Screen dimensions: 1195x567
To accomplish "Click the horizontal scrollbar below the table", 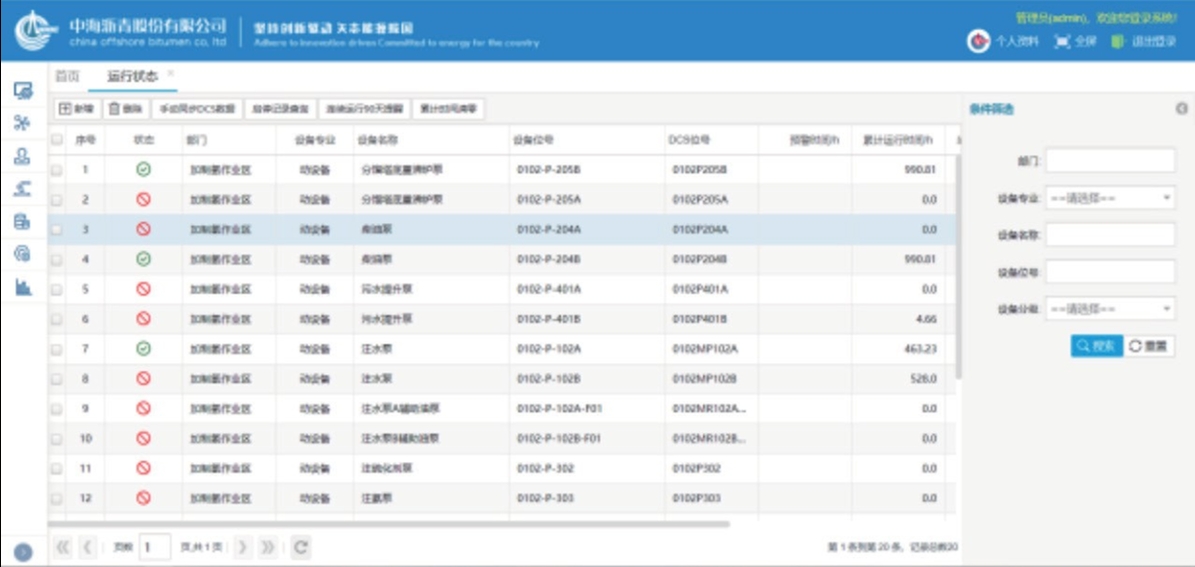I will pos(390,524).
